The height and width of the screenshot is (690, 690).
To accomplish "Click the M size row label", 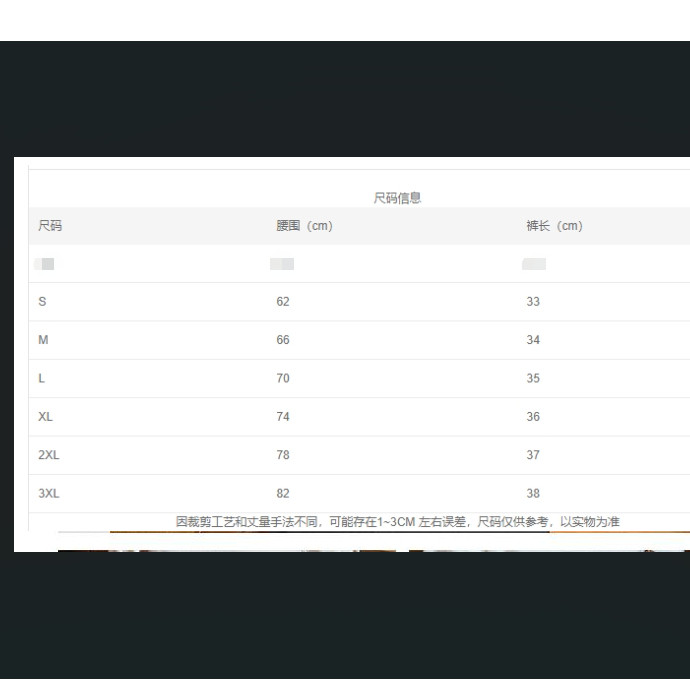I will click(x=43, y=340).
